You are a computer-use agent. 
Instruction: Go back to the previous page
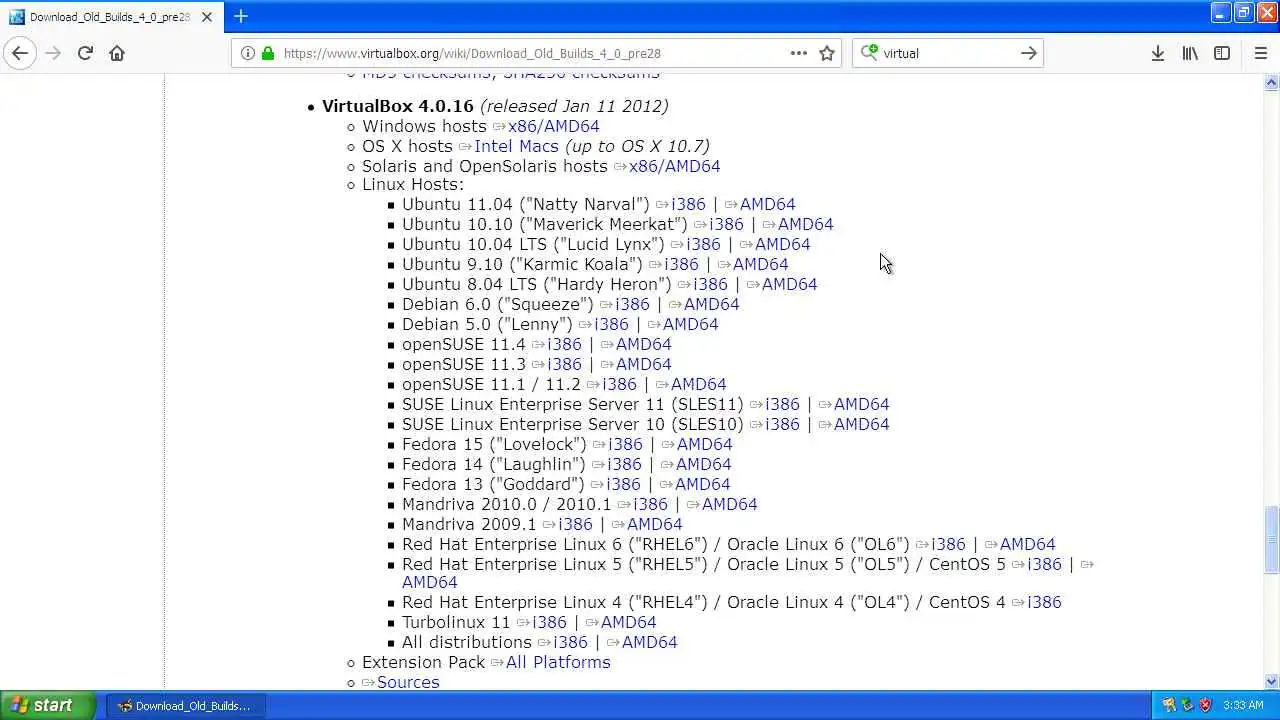[x=20, y=53]
